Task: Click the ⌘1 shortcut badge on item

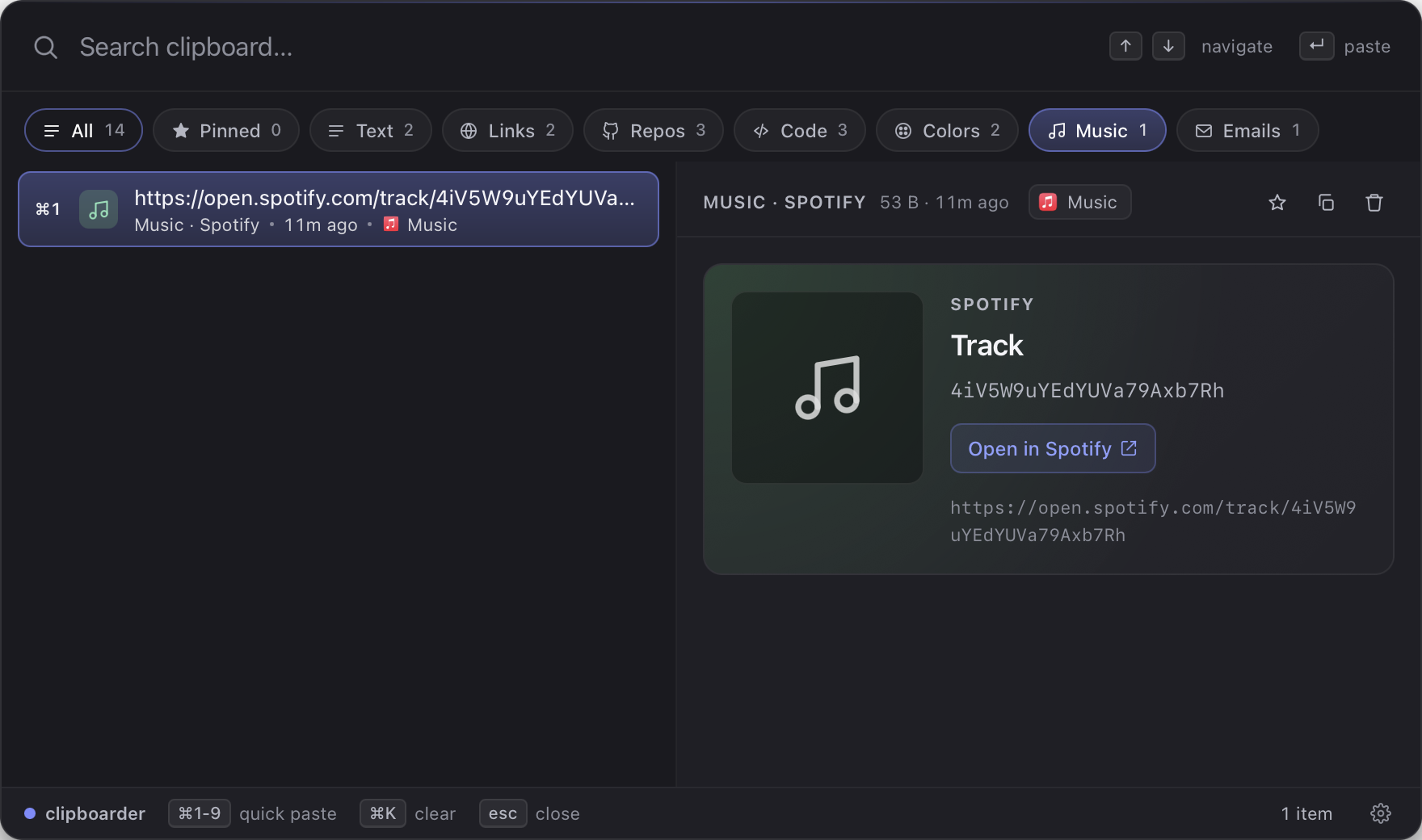Action: [48, 209]
